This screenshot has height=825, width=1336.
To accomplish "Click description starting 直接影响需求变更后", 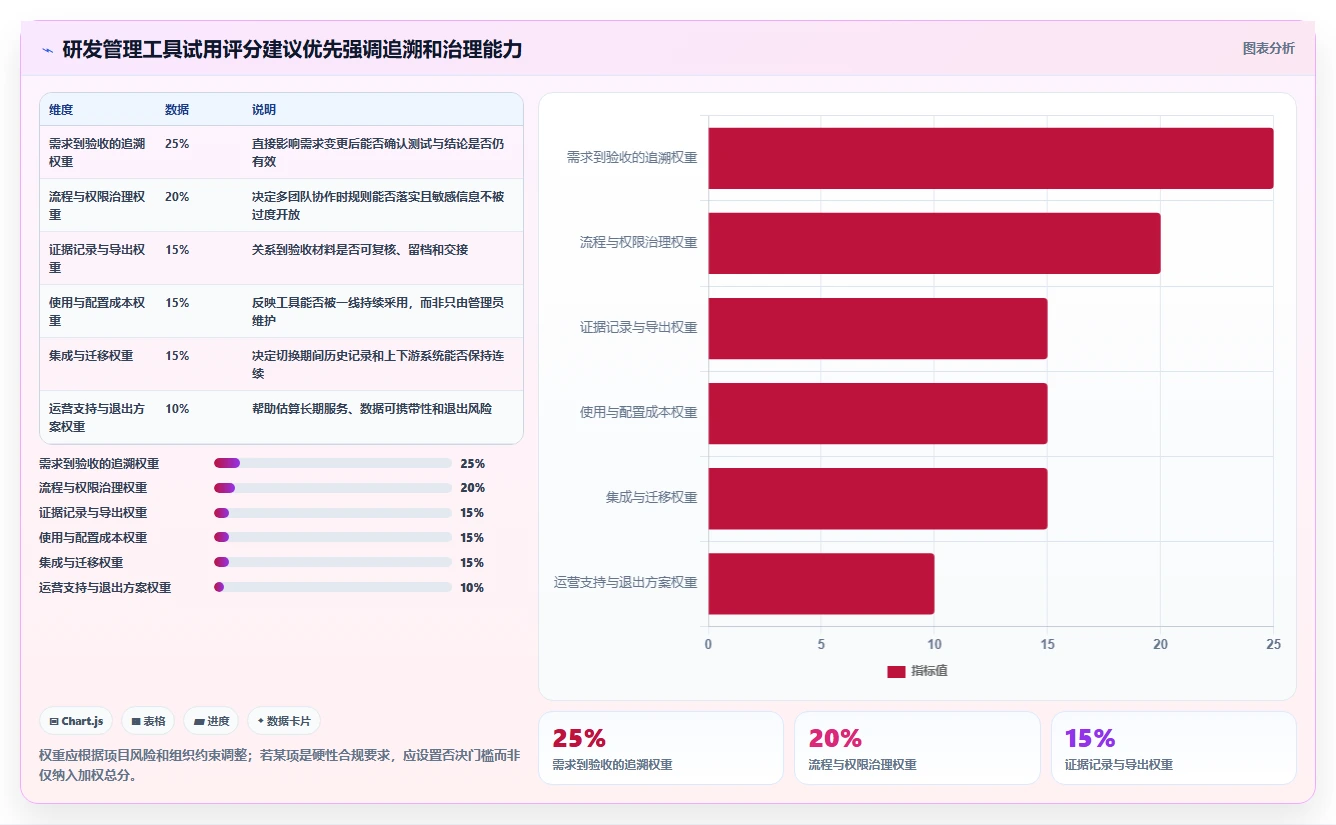I will click(378, 153).
